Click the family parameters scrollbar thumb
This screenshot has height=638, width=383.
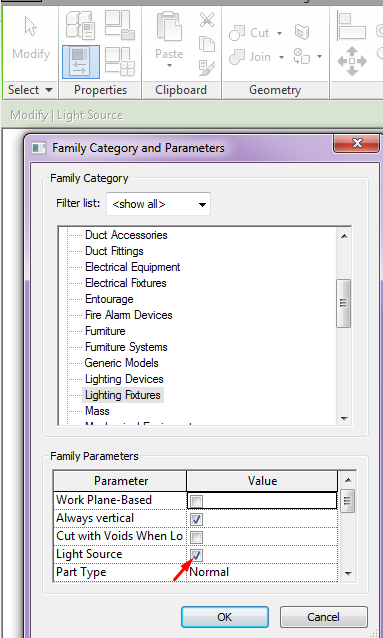pyautogui.click(x=348, y=501)
